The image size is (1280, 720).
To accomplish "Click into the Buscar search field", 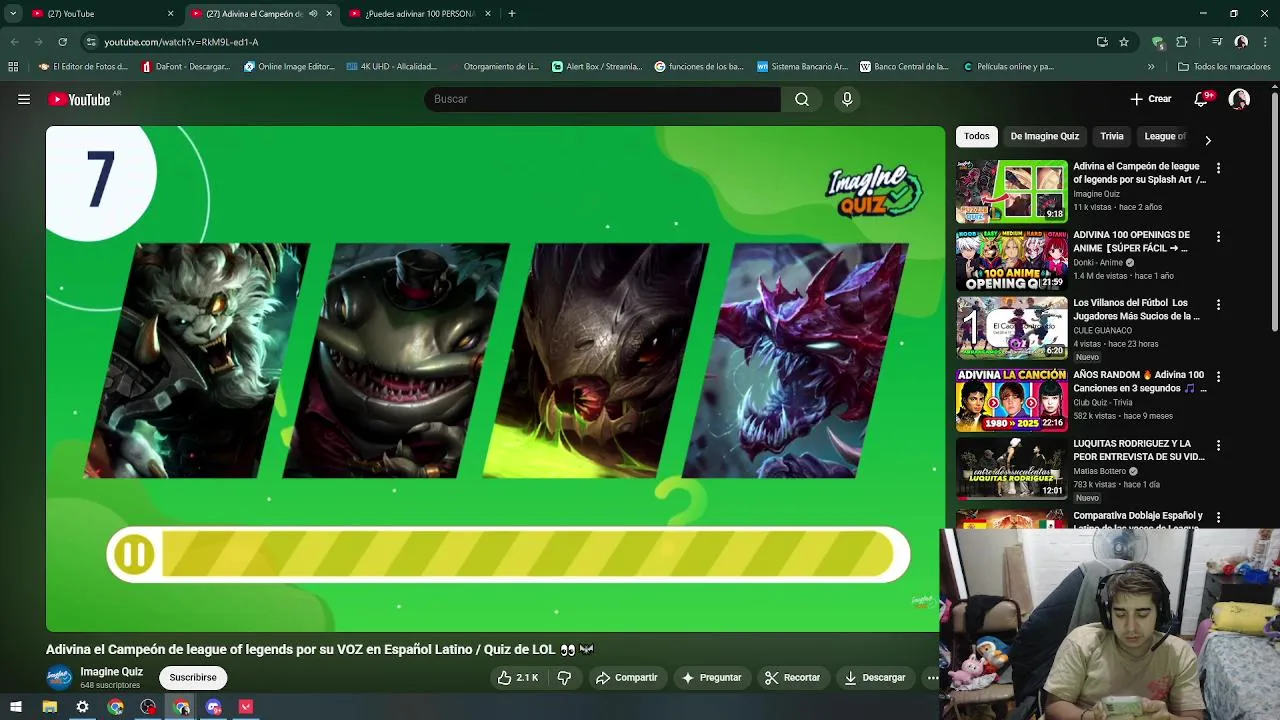I will click(x=602, y=99).
